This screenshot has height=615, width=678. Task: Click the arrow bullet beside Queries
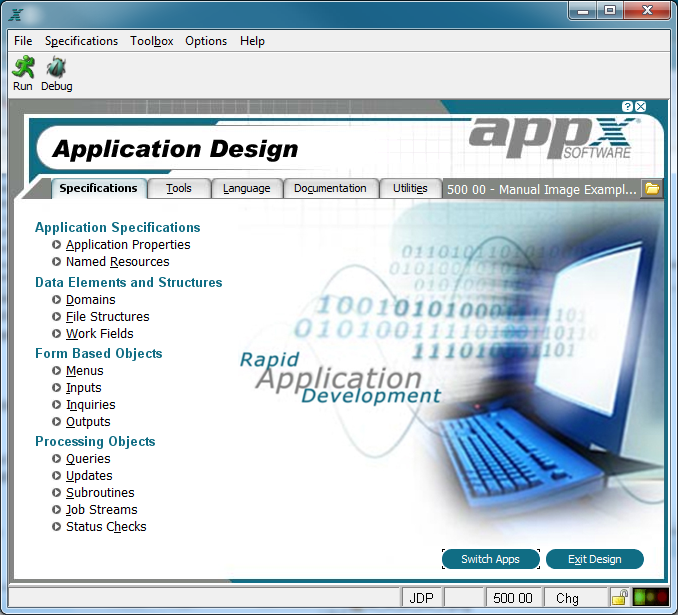click(56, 458)
